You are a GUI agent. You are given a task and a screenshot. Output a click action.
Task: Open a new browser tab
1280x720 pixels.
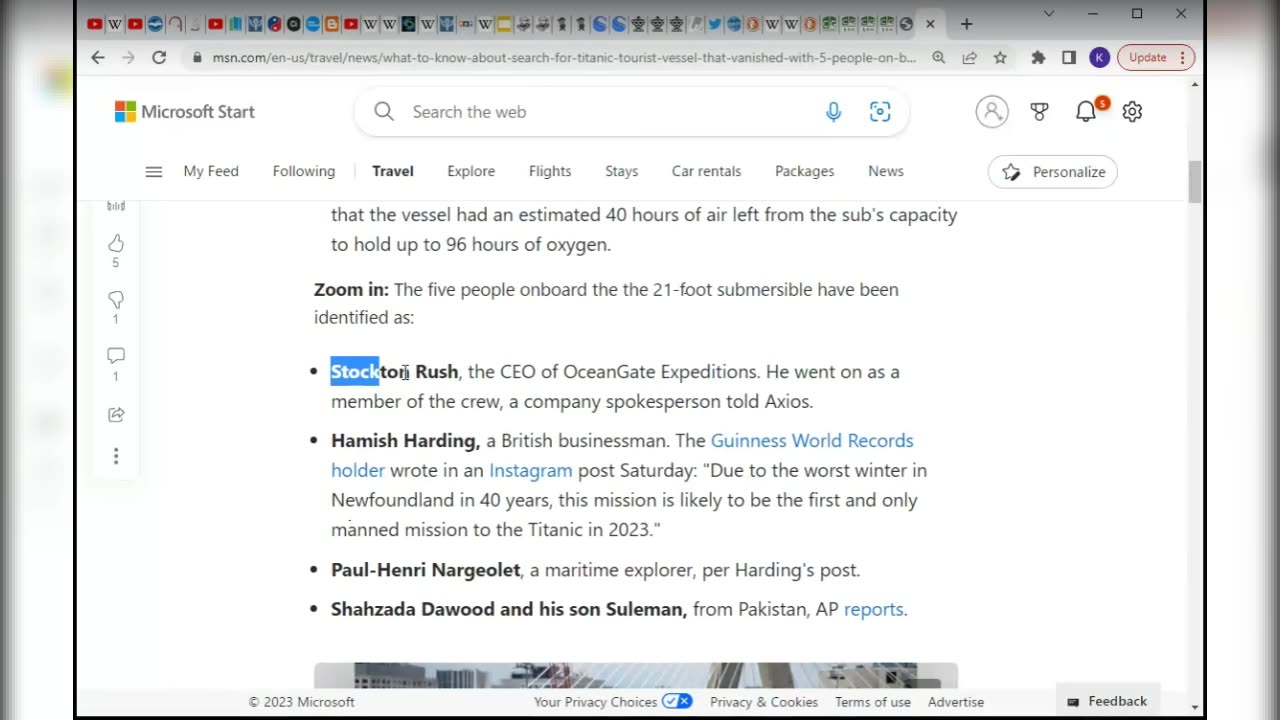point(966,24)
